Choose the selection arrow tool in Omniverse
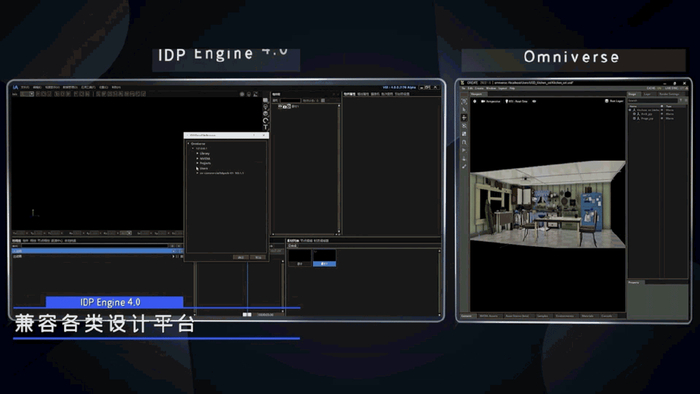This screenshot has height=394, width=700. (x=464, y=109)
